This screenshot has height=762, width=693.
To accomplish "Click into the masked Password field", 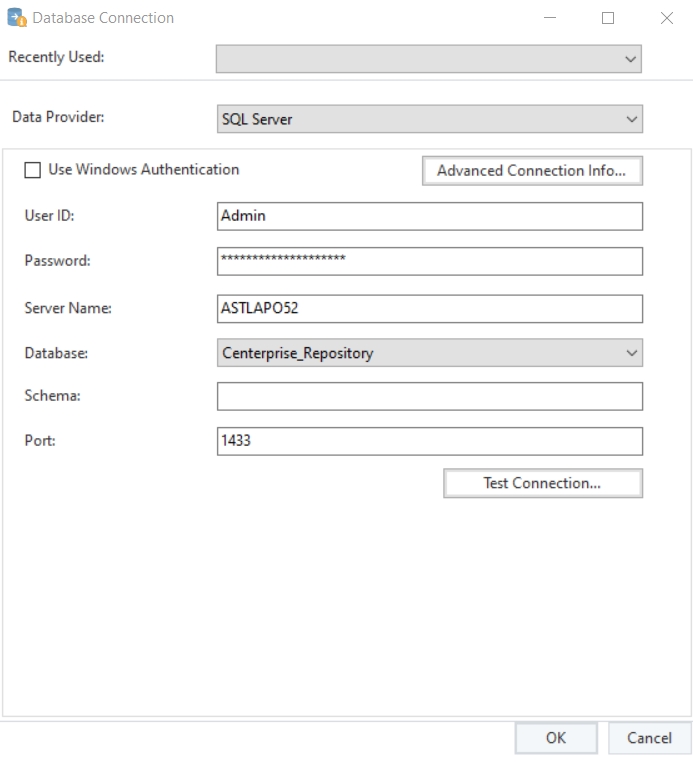I will click(x=429, y=260).
